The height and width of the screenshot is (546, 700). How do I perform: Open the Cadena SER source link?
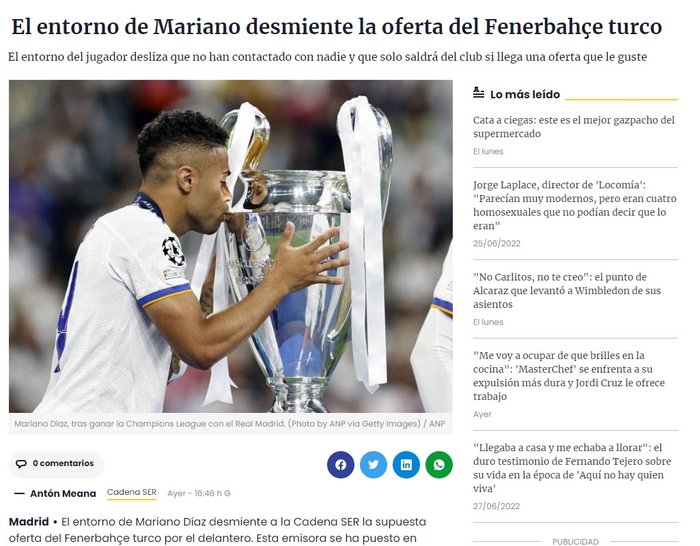pos(132,492)
